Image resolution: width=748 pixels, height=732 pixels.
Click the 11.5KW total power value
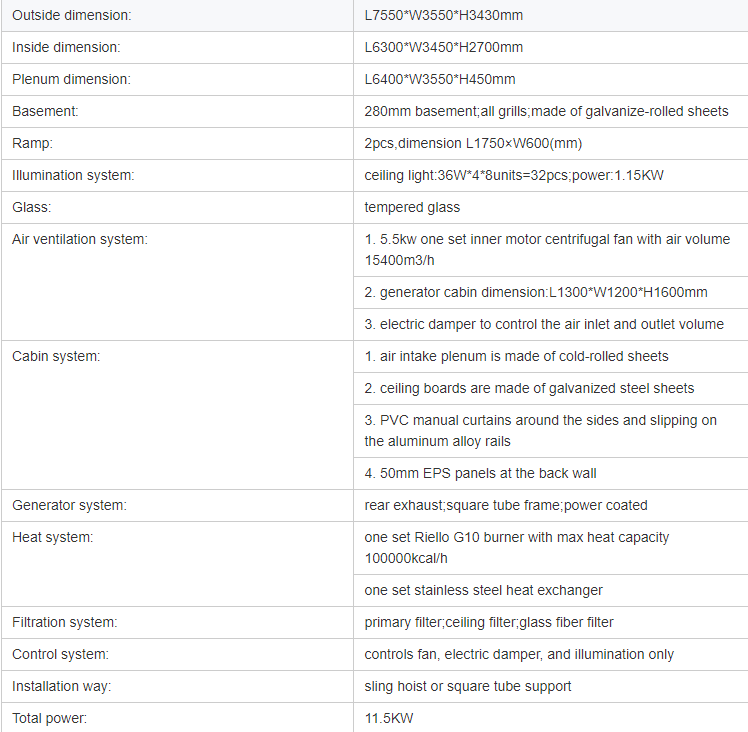pyautogui.click(x=389, y=718)
